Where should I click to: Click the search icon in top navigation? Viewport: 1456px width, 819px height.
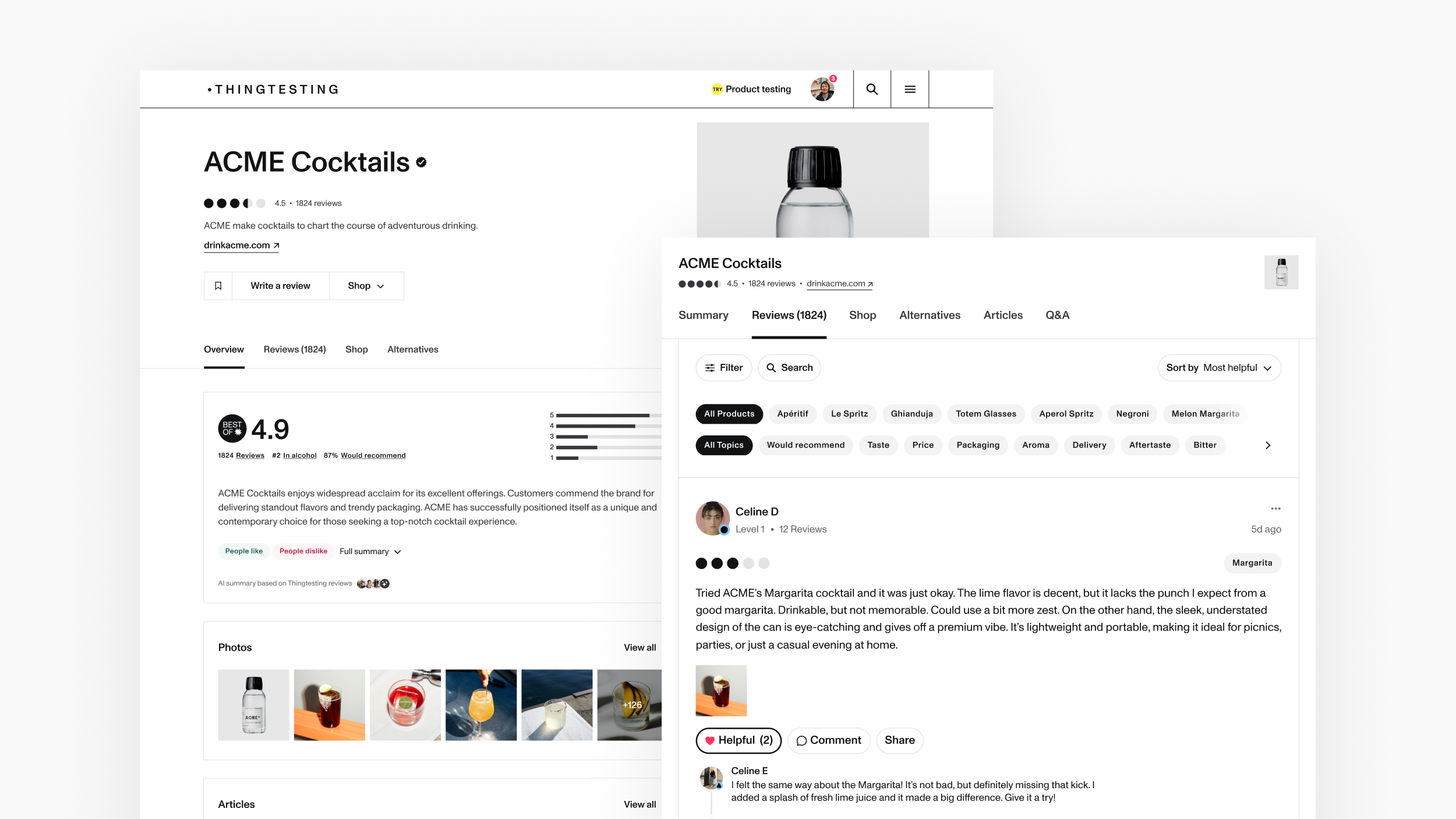pos(871,89)
